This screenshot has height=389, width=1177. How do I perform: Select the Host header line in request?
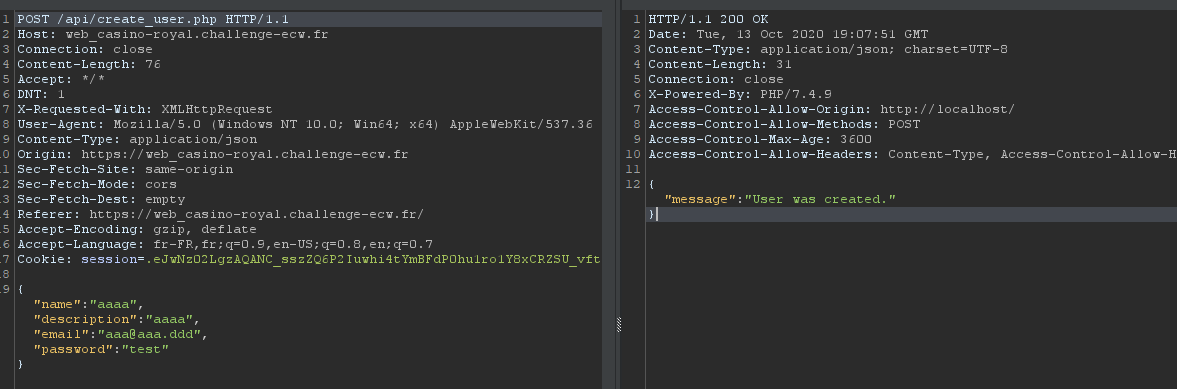pos(173,35)
